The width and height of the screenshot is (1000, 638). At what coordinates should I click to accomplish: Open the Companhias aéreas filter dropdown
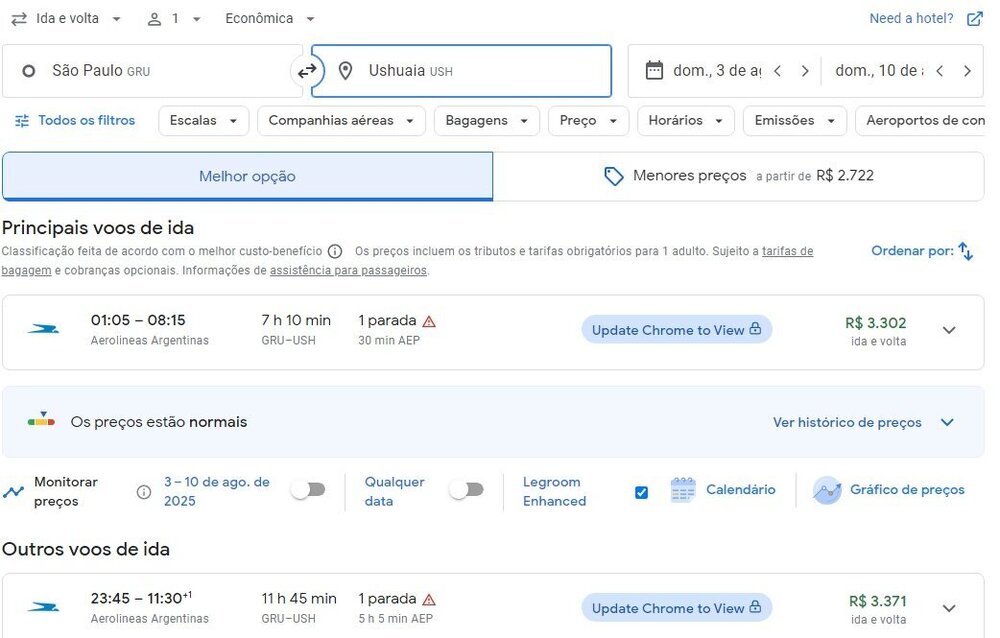(341, 121)
